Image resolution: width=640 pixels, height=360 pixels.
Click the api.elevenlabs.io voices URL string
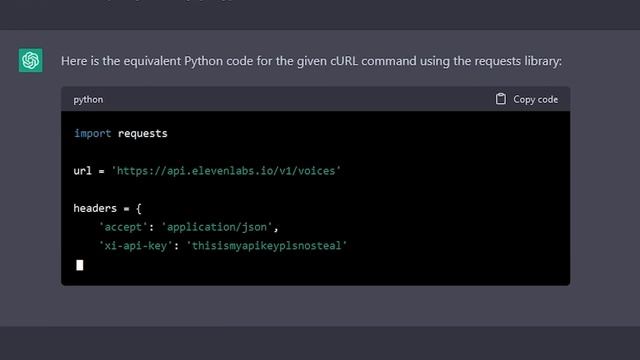click(x=226, y=171)
